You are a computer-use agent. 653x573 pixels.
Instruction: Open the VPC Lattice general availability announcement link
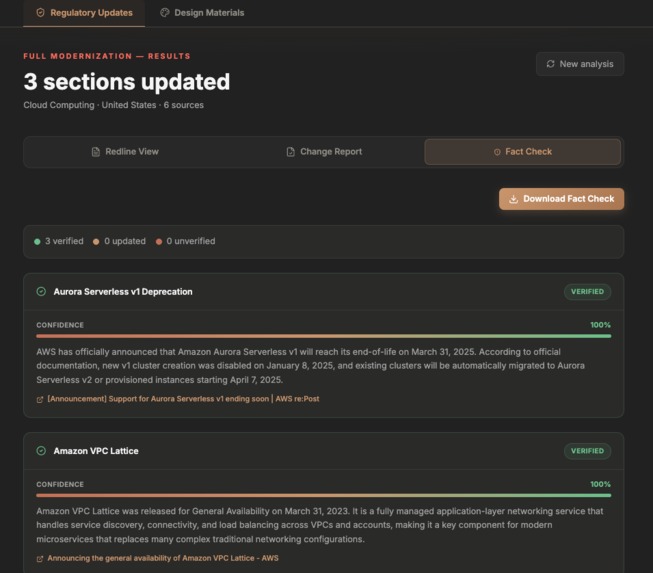[x=163, y=558]
